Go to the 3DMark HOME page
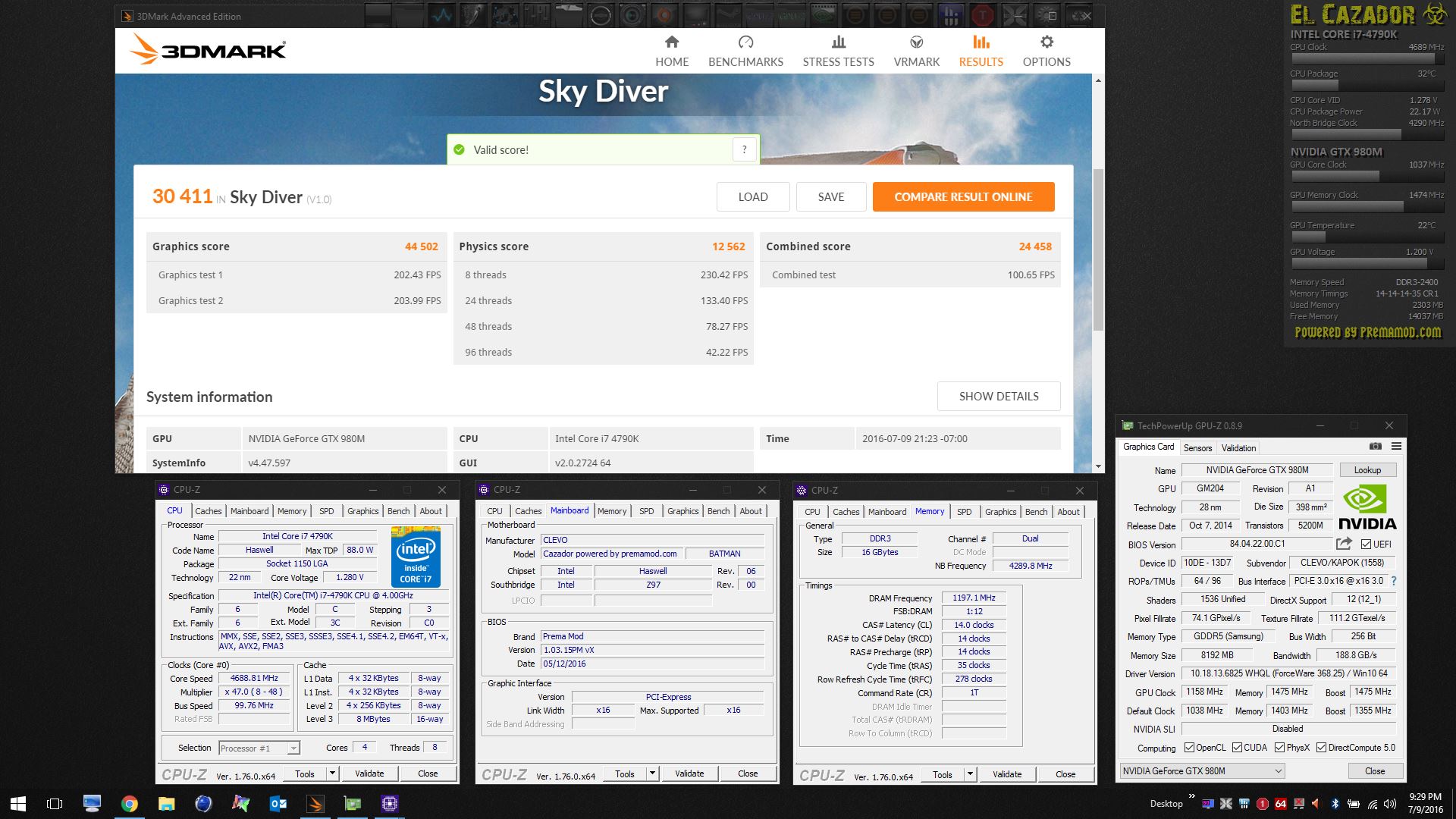This screenshot has width=1456, height=819. pyautogui.click(x=672, y=52)
